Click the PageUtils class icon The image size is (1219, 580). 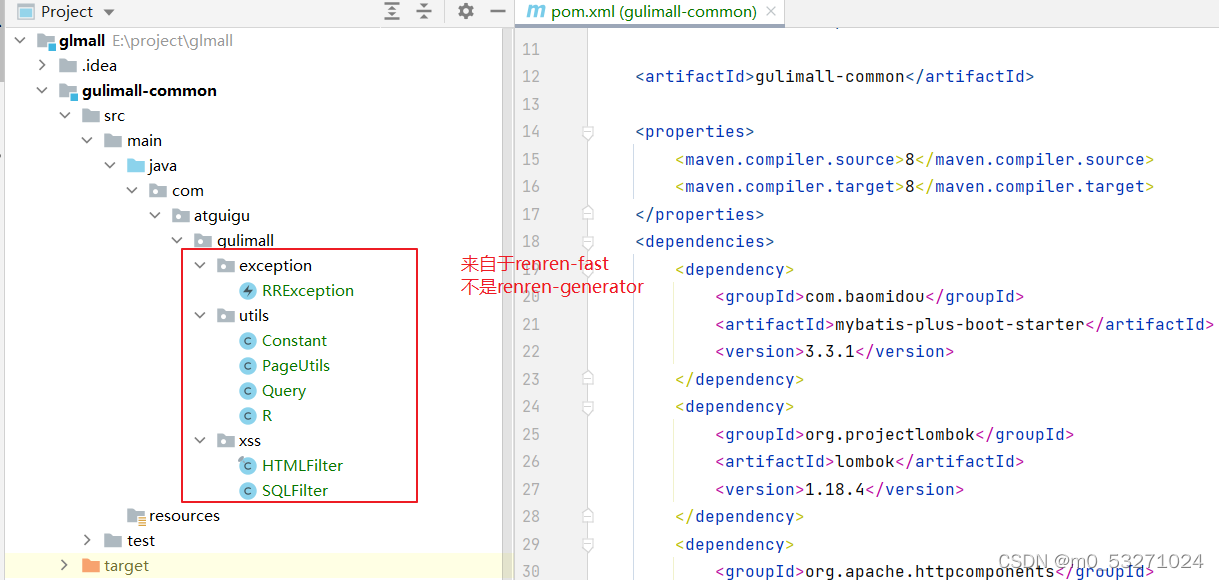248,366
